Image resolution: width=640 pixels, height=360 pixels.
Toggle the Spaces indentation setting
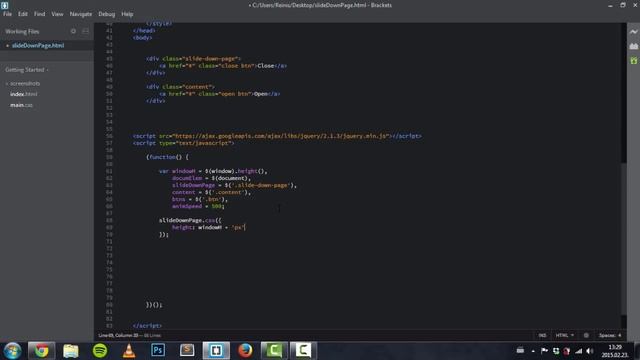[x=607, y=336]
